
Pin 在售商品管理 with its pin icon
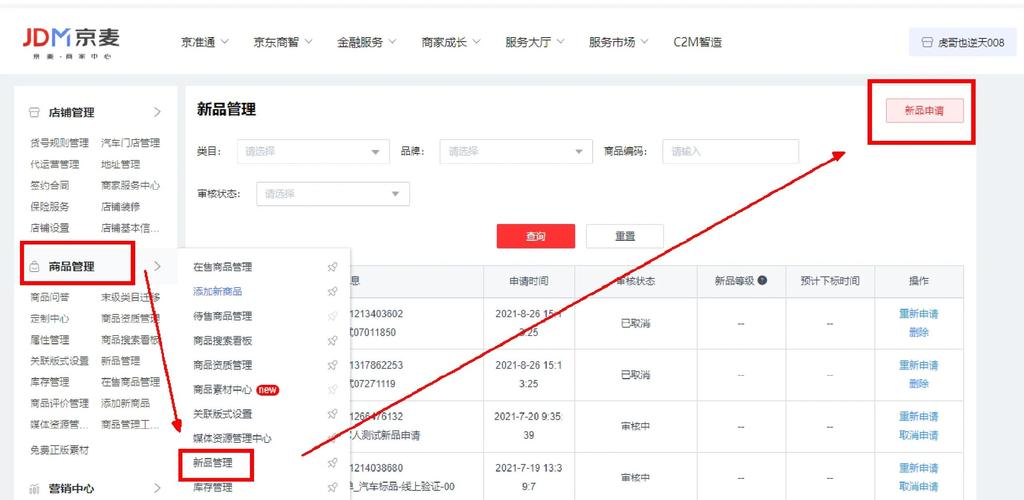pyautogui.click(x=332, y=267)
